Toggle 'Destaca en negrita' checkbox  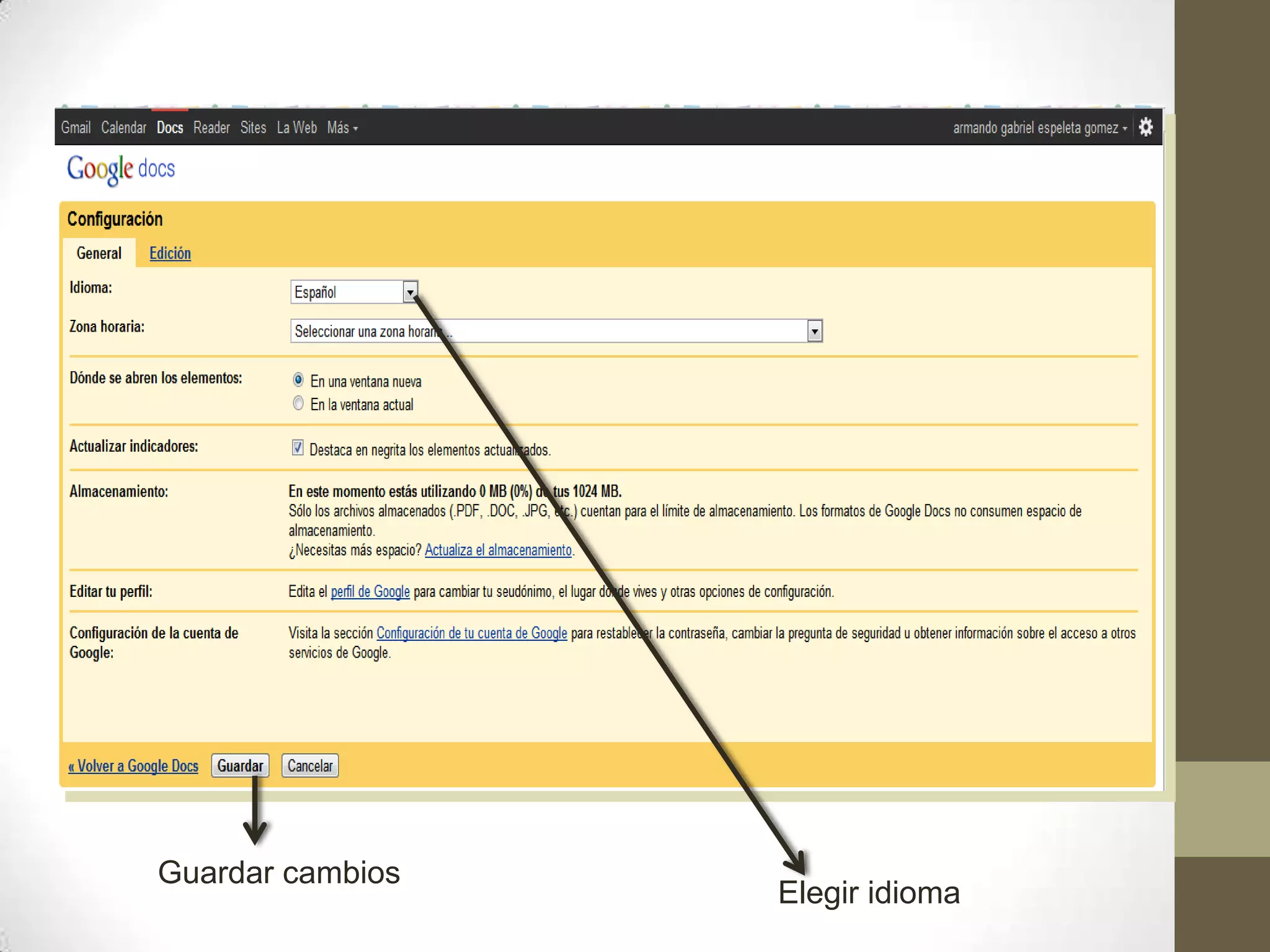coord(298,447)
